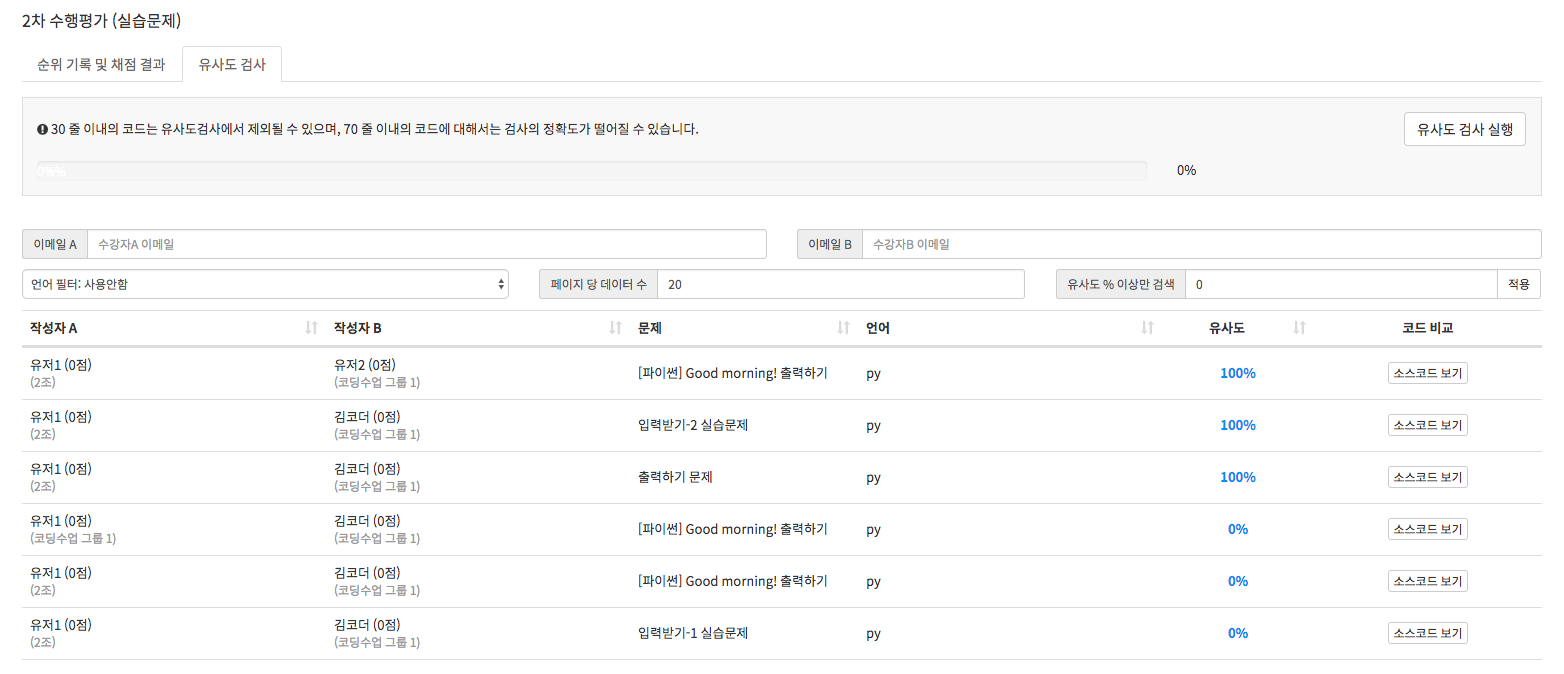
Task: Open 소스코드 보기 for 입력받기-1 실습문제 row
Action: (x=1427, y=633)
